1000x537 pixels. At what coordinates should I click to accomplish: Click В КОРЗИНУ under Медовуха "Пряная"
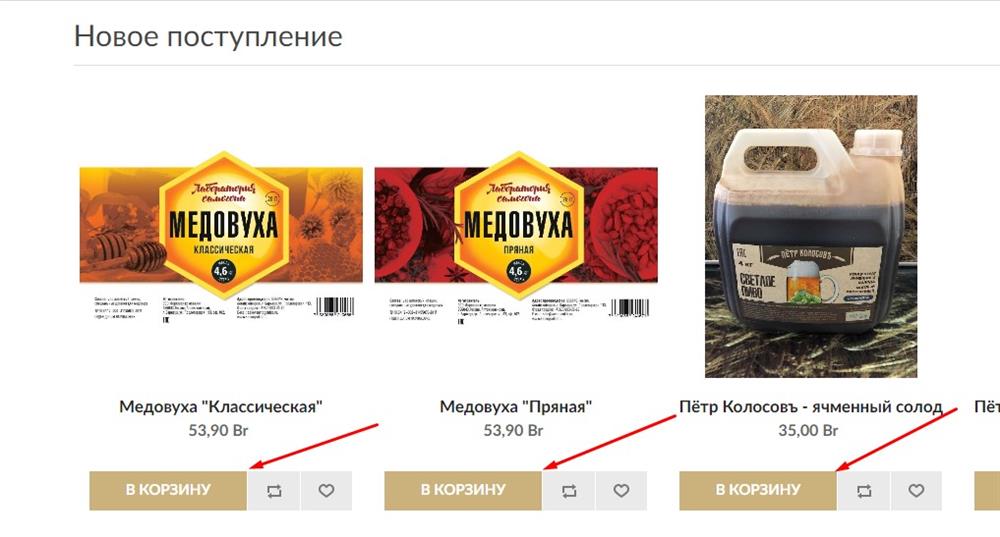tap(463, 490)
